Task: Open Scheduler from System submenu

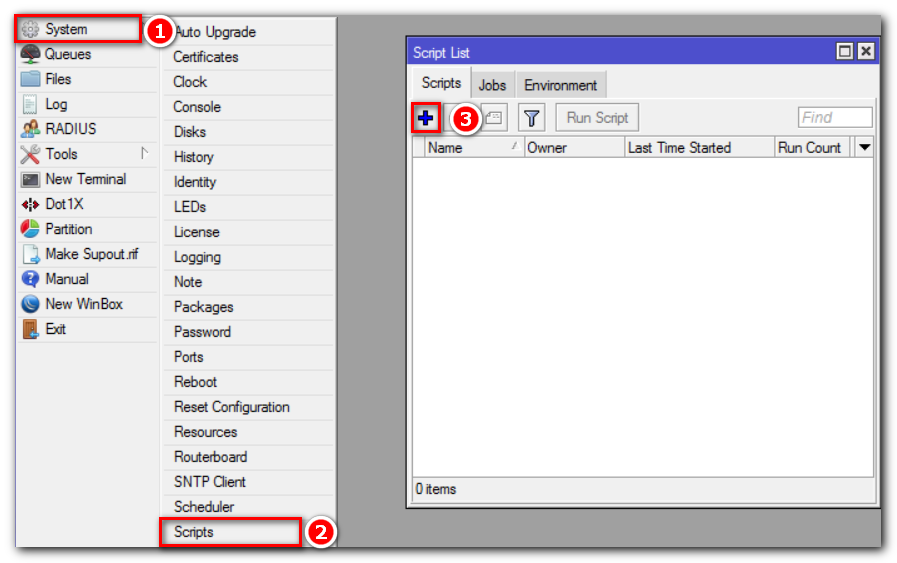Action: click(204, 507)
